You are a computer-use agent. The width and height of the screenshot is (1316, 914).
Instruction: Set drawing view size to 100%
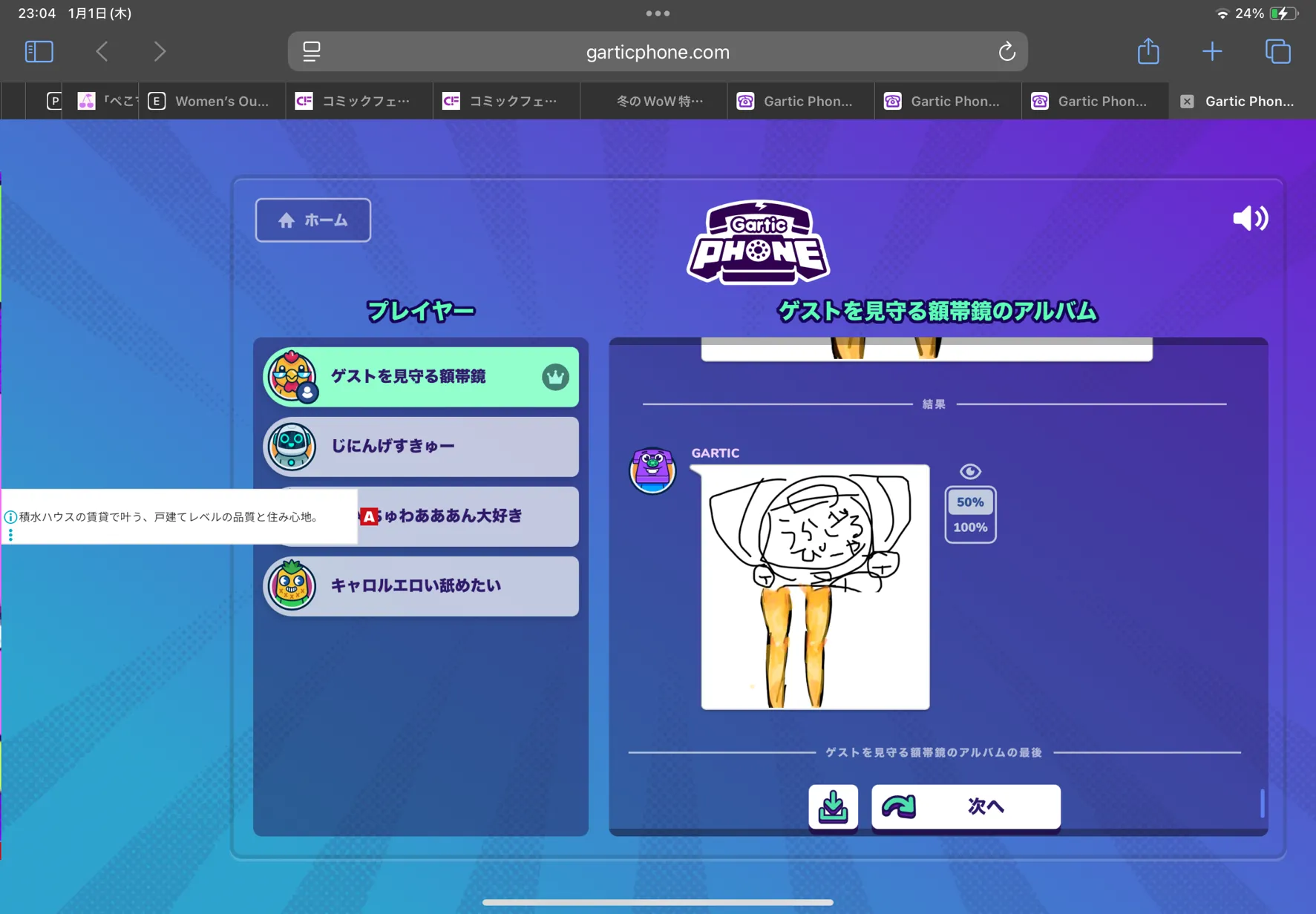[x=970, y=527]
